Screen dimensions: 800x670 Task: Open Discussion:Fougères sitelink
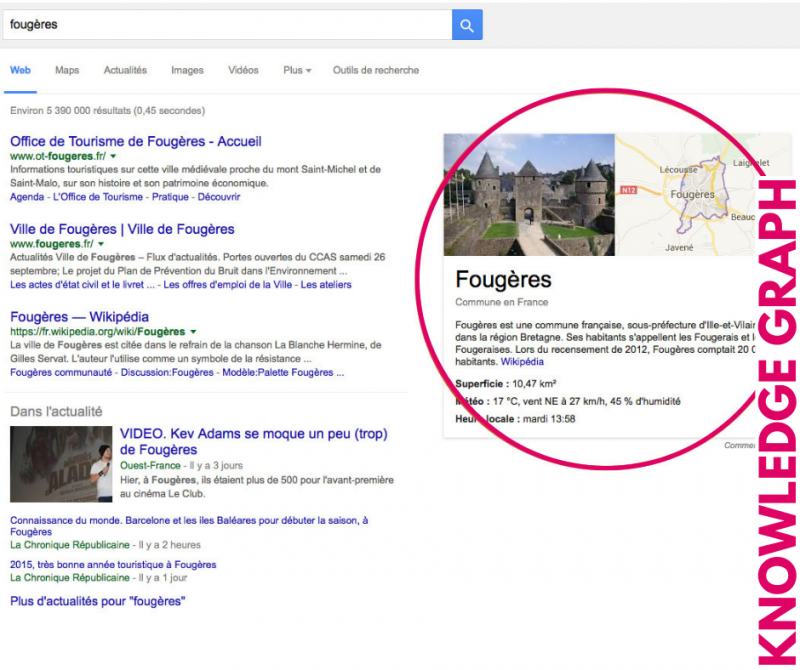167,373
